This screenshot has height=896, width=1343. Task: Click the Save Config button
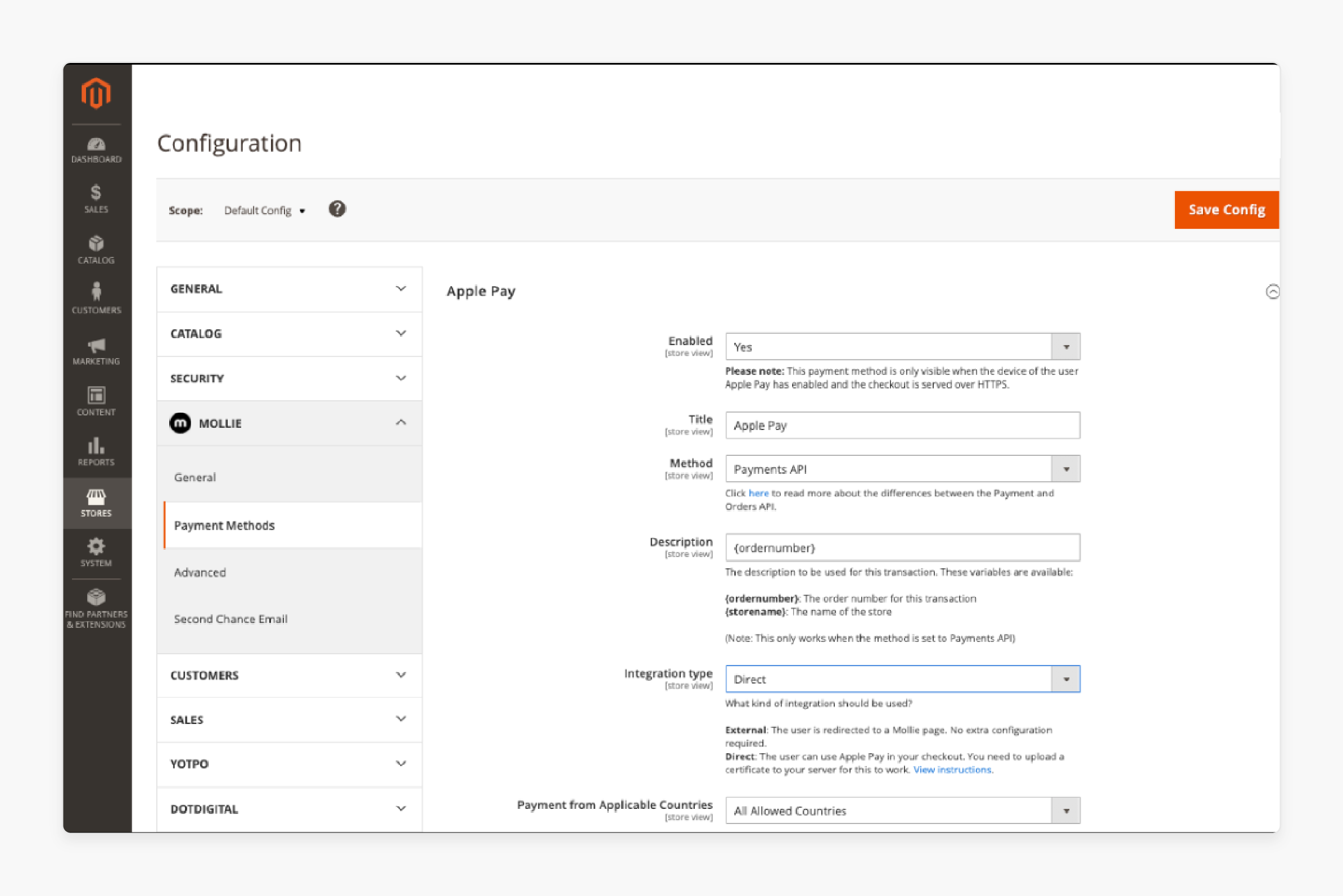coord(1227,210)
